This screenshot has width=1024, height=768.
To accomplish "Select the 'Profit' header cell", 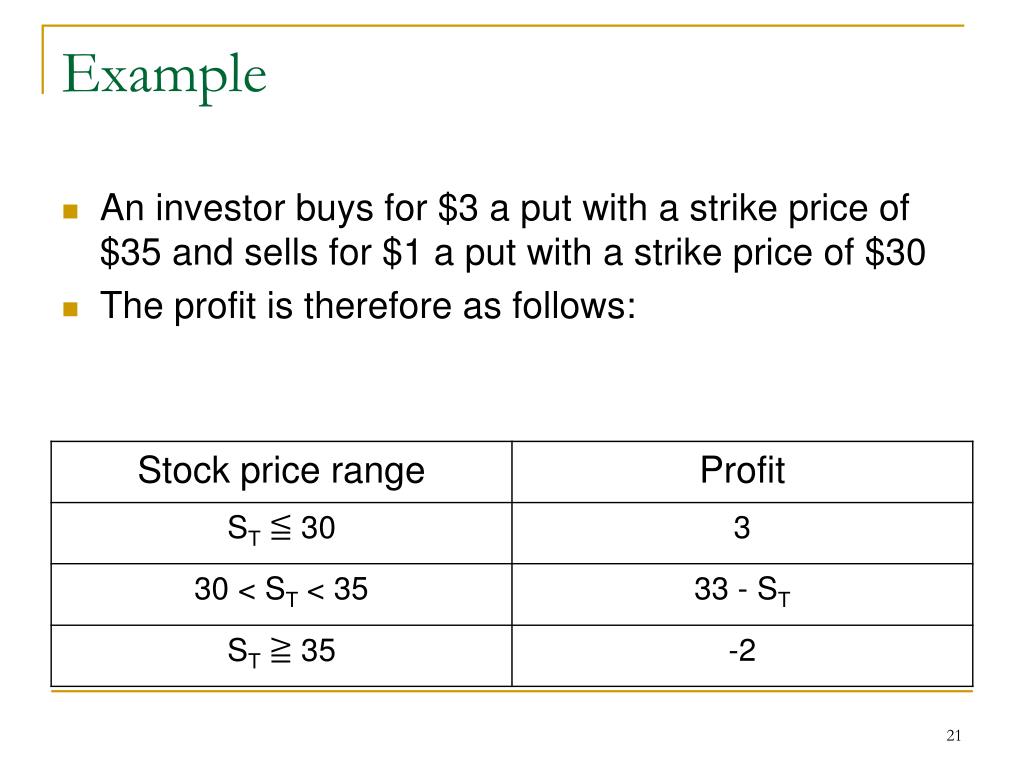I will click(x=743, y=472).
